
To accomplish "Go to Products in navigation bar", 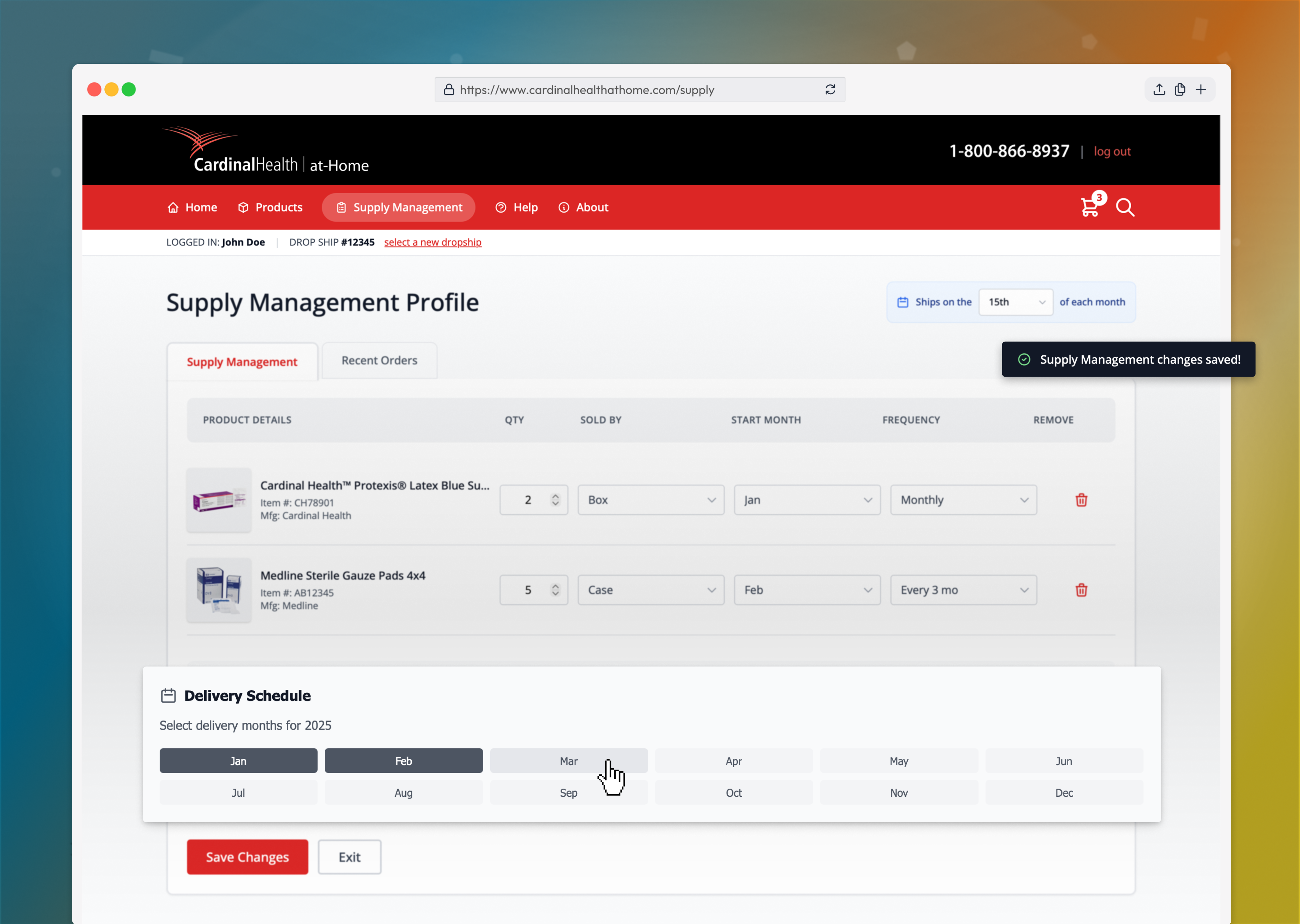I will tap(270, 207).
